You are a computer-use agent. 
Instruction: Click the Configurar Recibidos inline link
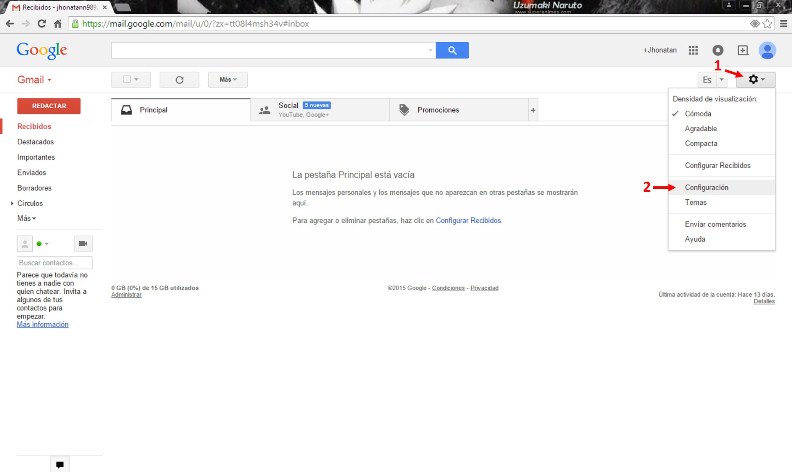coord(468,220)
